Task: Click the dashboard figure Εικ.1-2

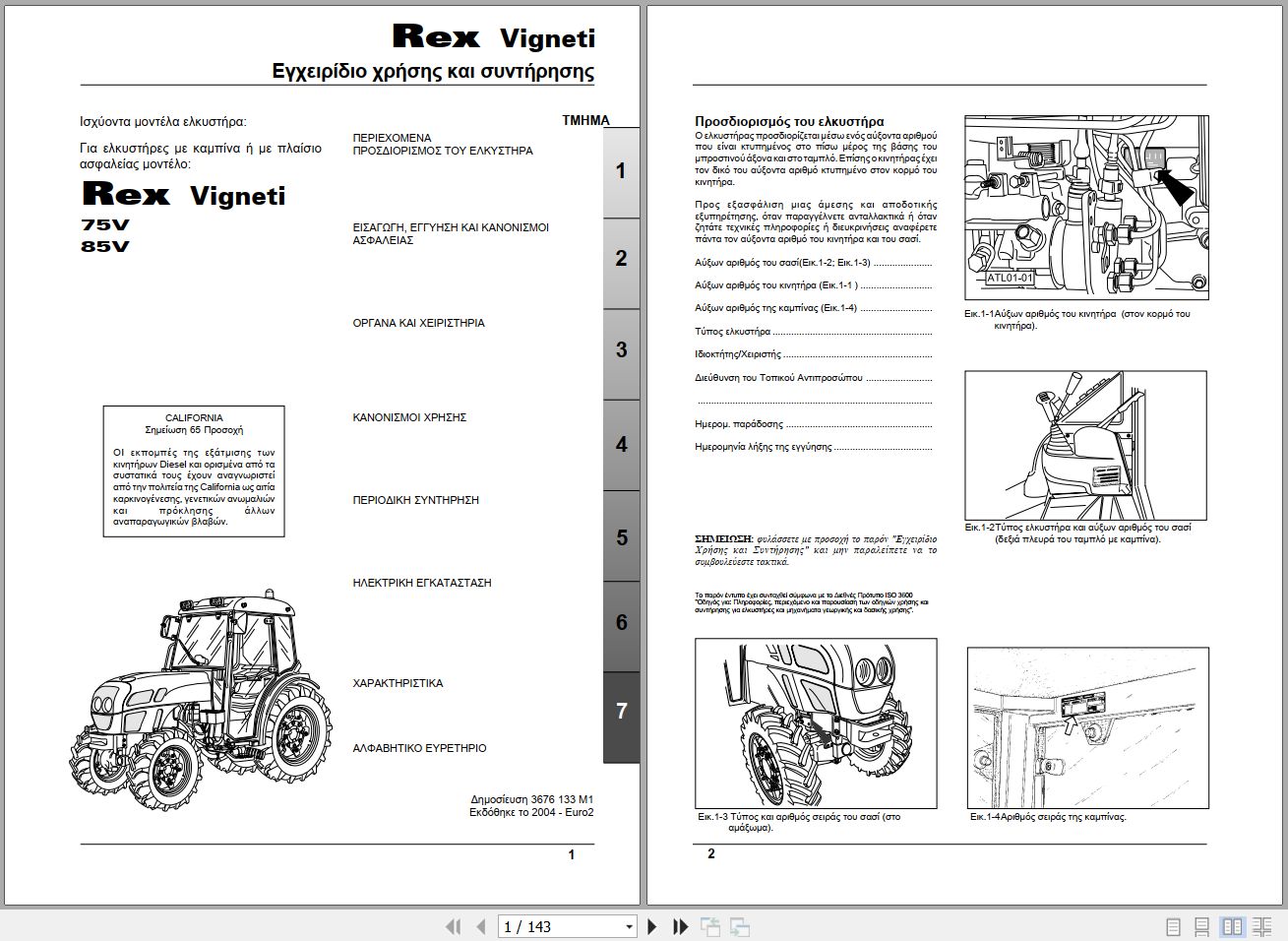Action: click(x=1085, y=445)
